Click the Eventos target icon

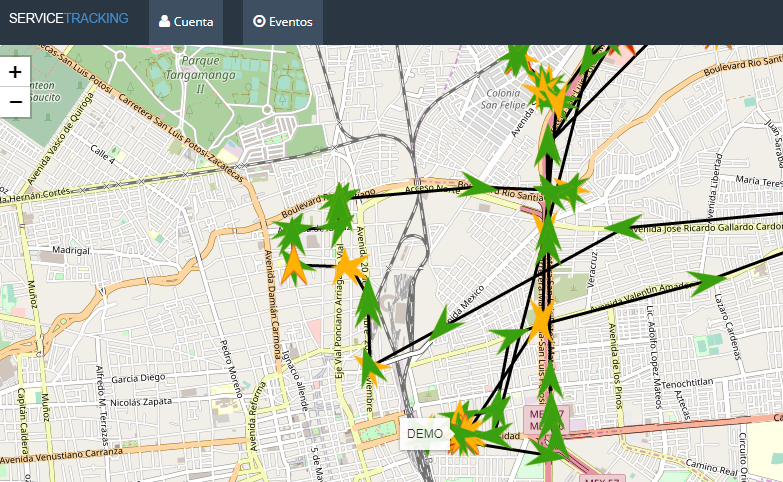259,21
